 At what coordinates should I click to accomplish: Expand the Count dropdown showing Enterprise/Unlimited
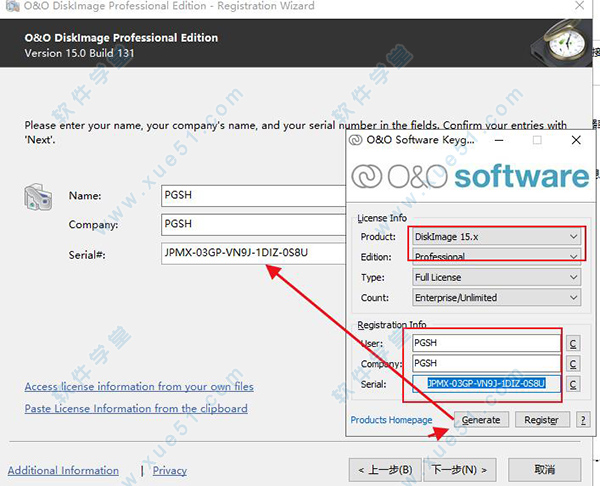[496, 297]
